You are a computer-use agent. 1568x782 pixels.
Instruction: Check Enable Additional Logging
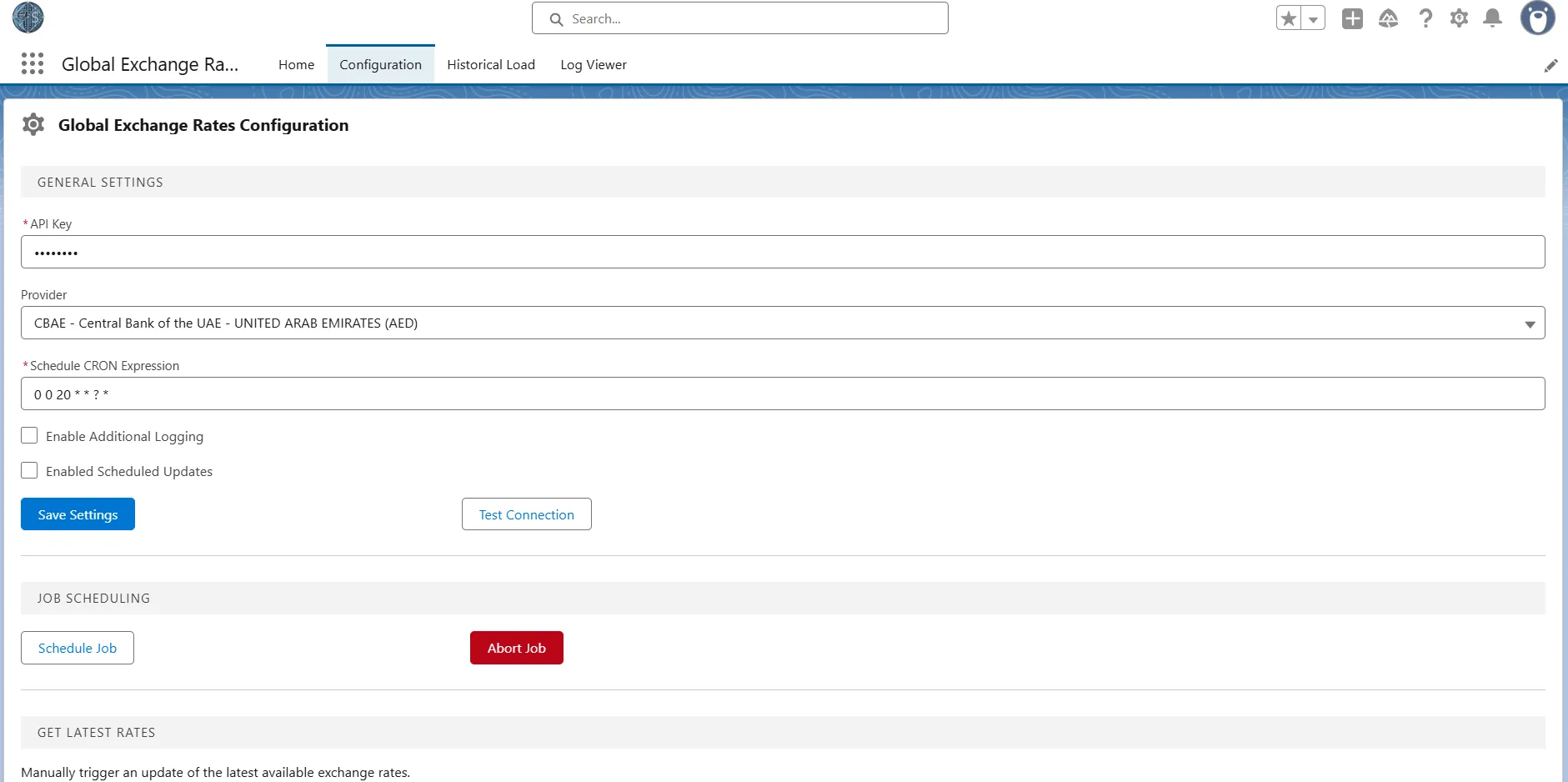point(29,435)
